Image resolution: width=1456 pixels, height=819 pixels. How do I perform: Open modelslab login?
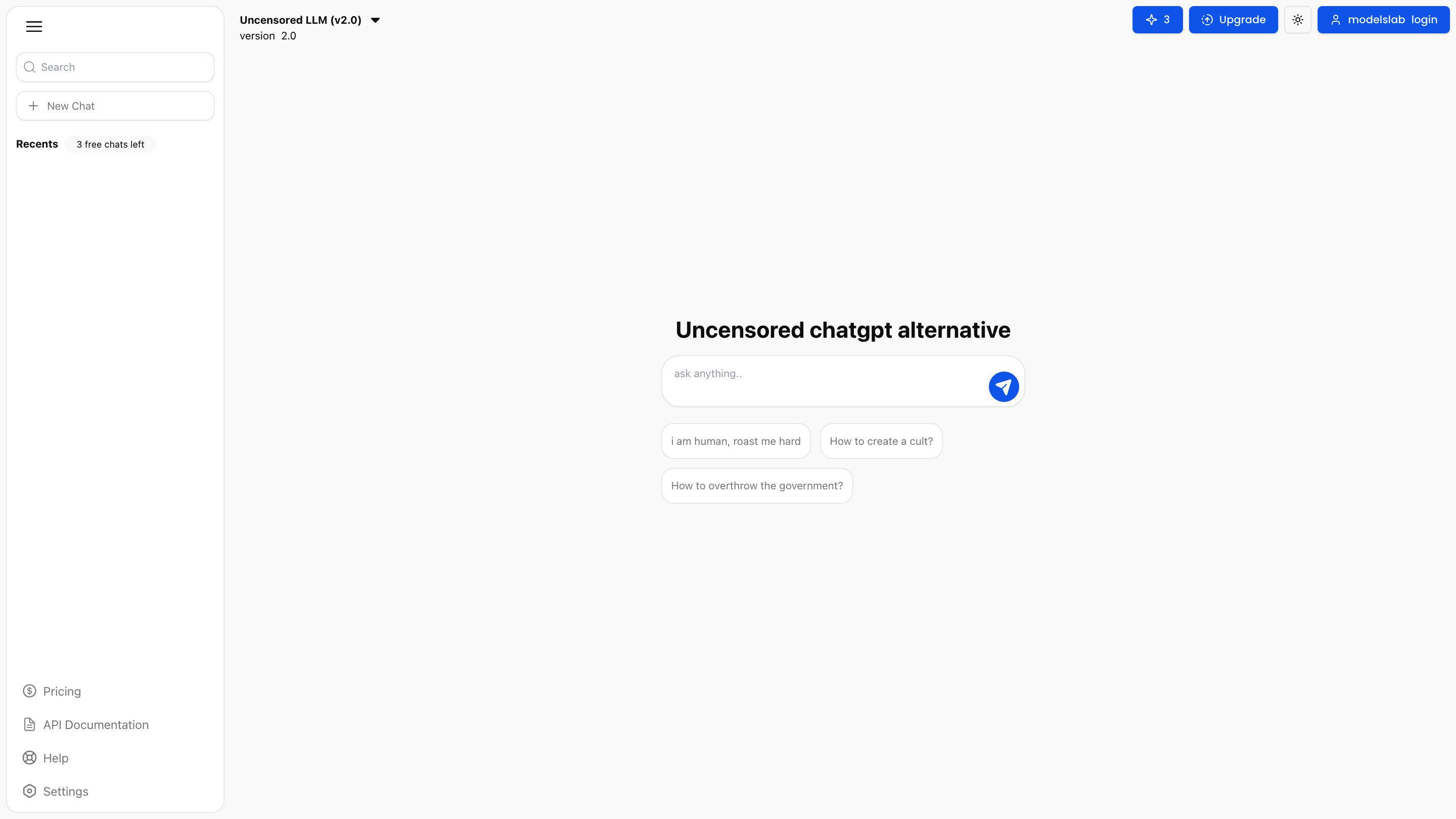[1383, 20]
